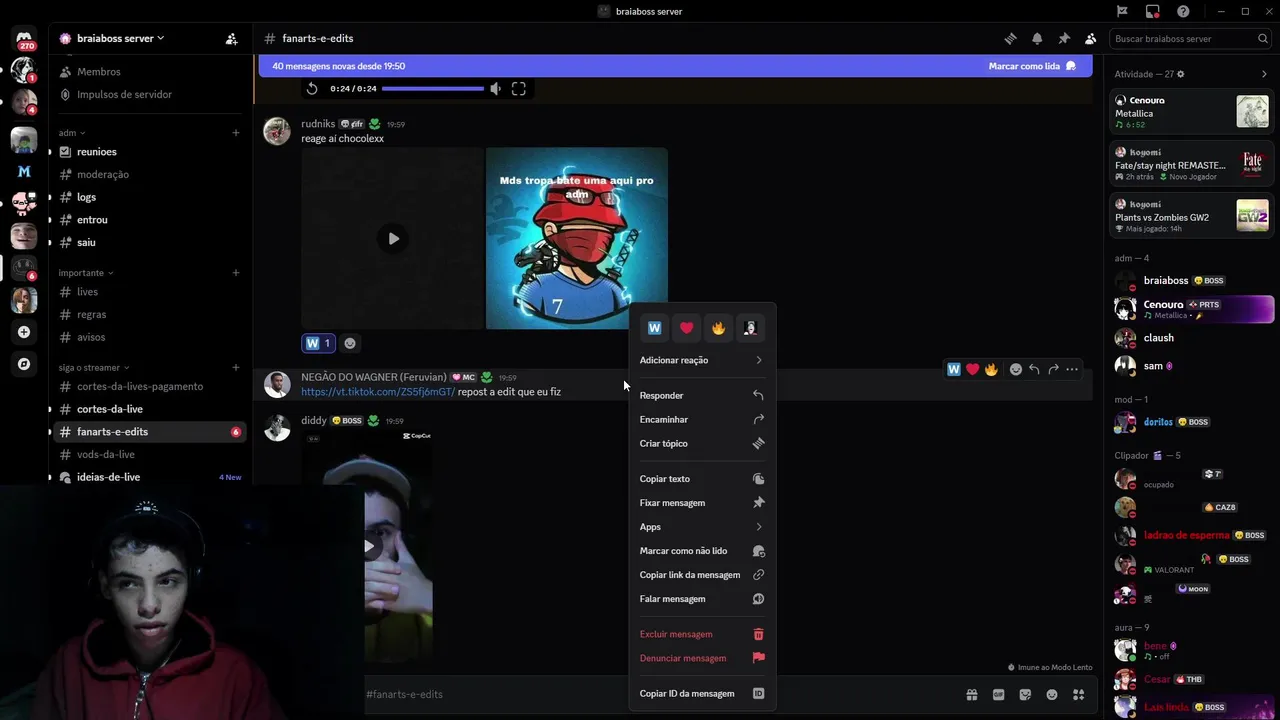
Task: Open the vods-da-live channel
Action: click(150, 454)
